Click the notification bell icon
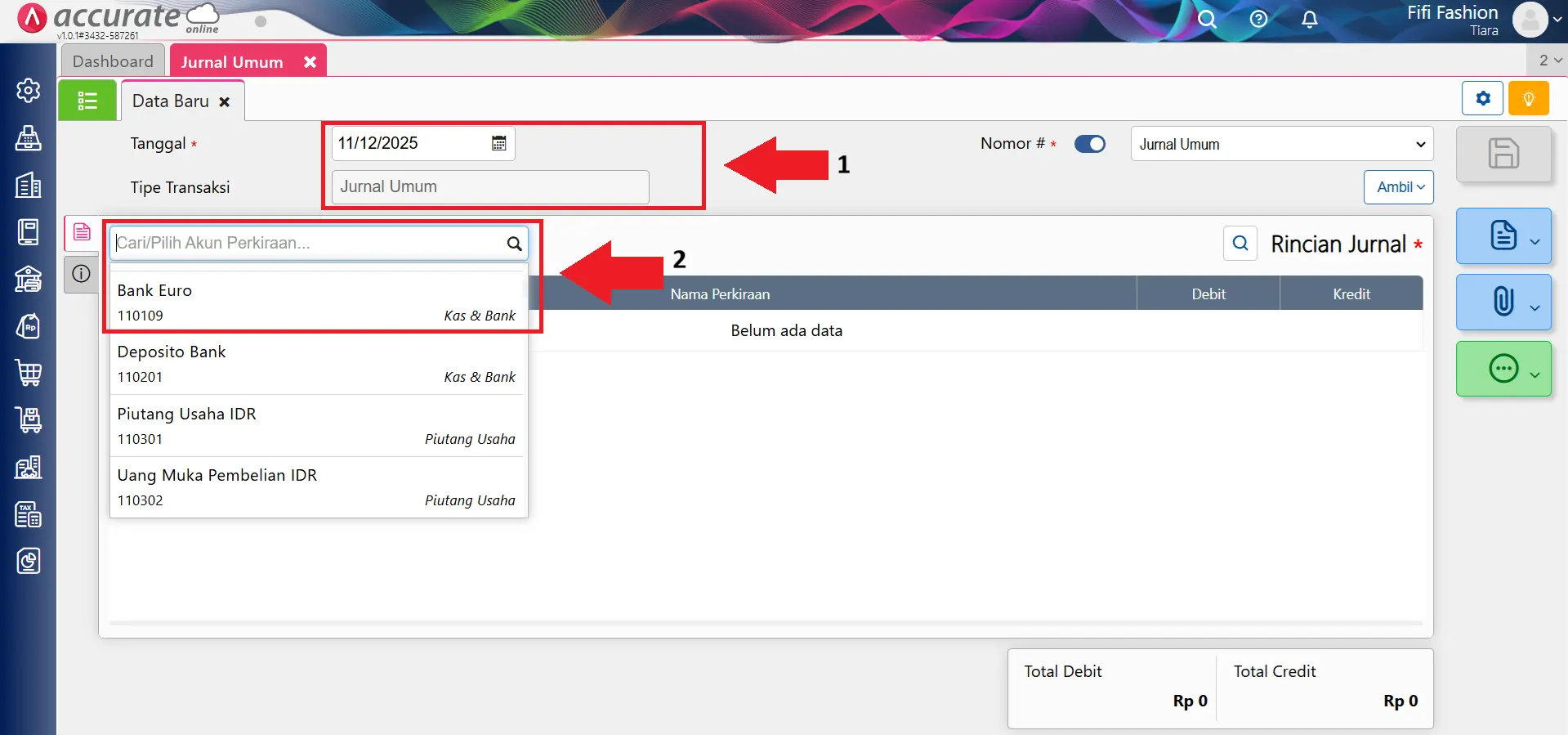The image size is (1568, 735). pyautogui.click(x=1309, y=20)
